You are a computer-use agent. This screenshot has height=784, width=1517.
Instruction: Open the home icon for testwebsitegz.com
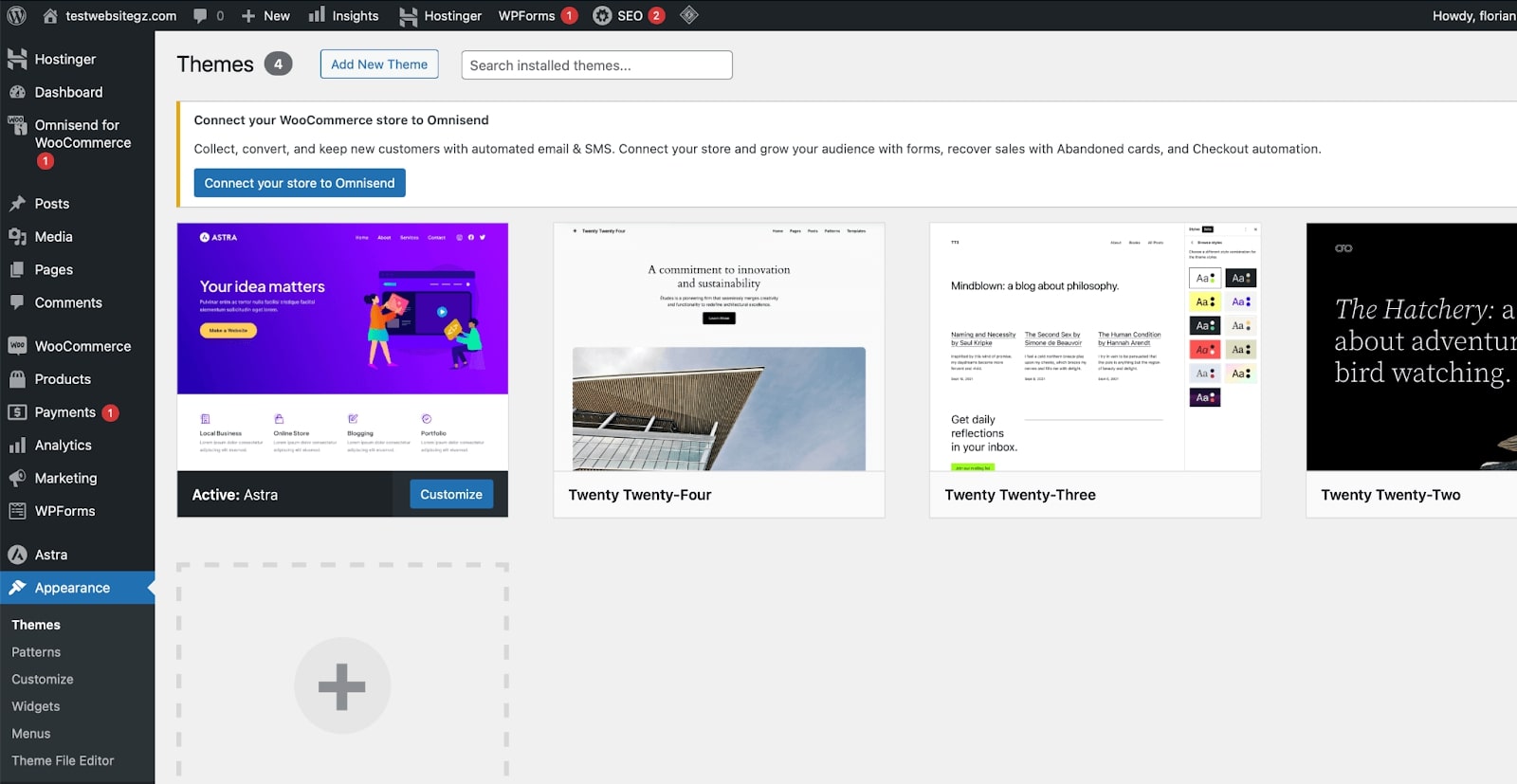[50, 15]
